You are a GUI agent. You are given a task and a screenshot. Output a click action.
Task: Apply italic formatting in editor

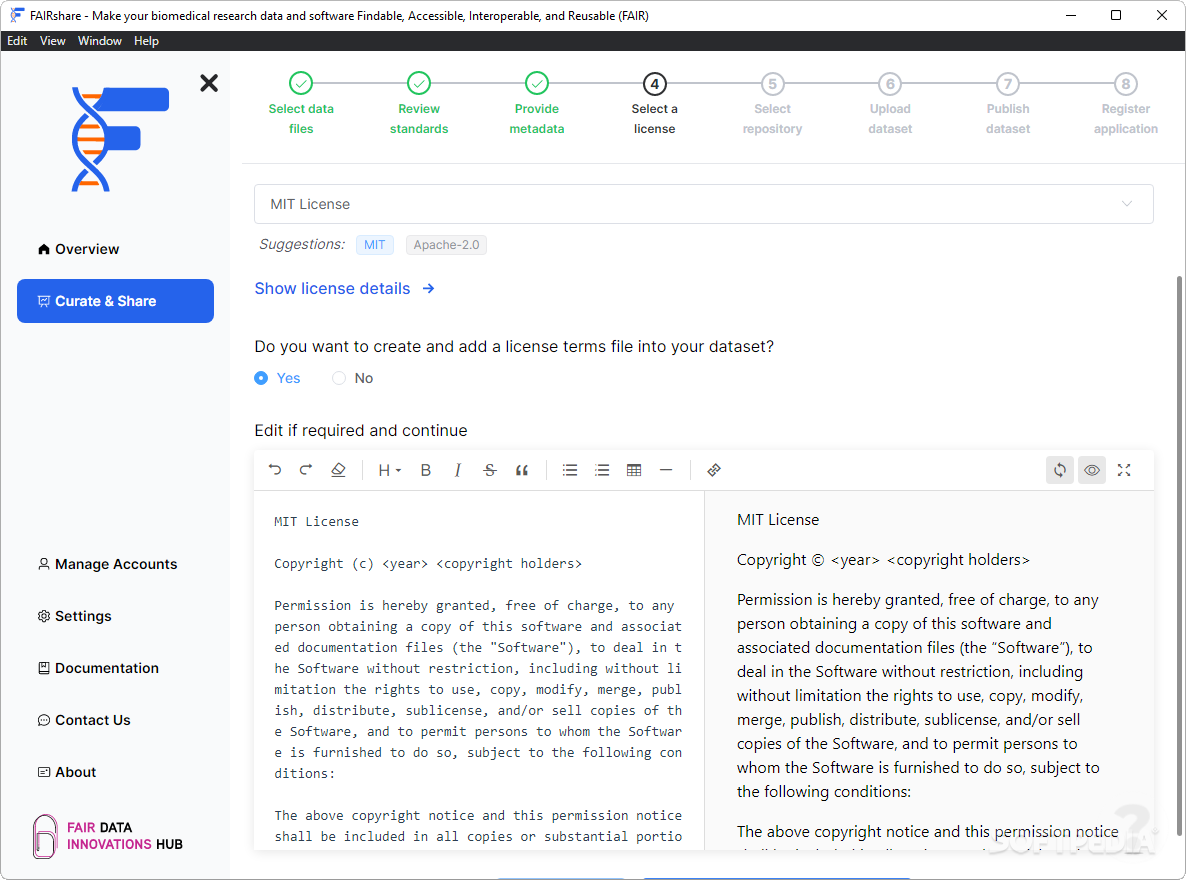pyautogui.click(x=458, y=470)
